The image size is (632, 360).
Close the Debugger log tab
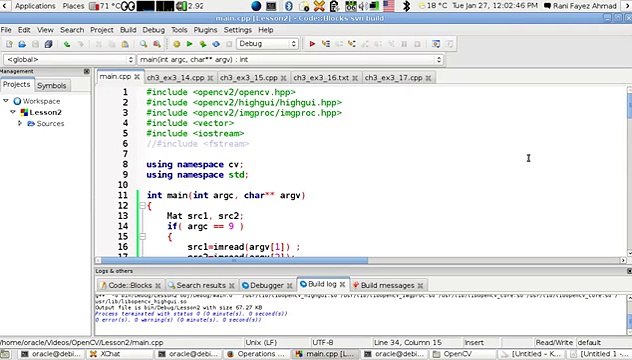(x=289, y=285)
